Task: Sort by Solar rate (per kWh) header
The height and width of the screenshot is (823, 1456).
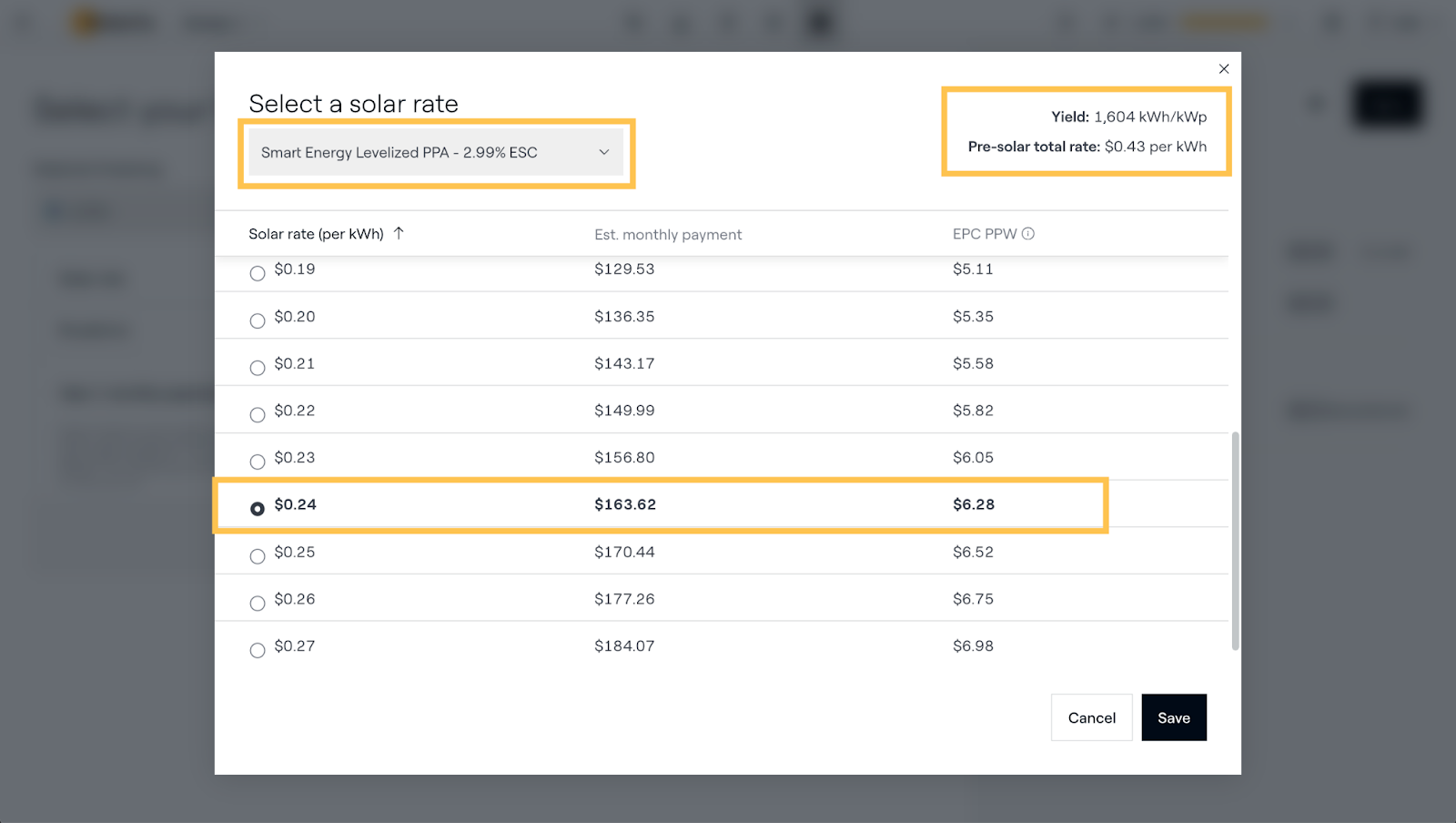Action: 316,234
